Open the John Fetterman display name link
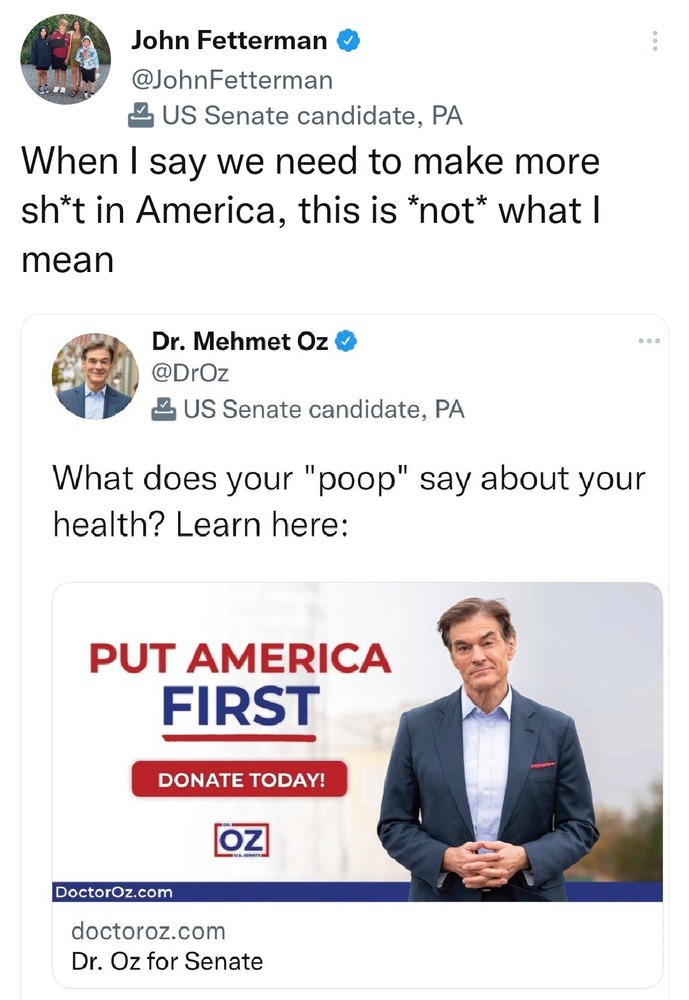The width and height of the screenshot is (689, 1000). (229, 41)
